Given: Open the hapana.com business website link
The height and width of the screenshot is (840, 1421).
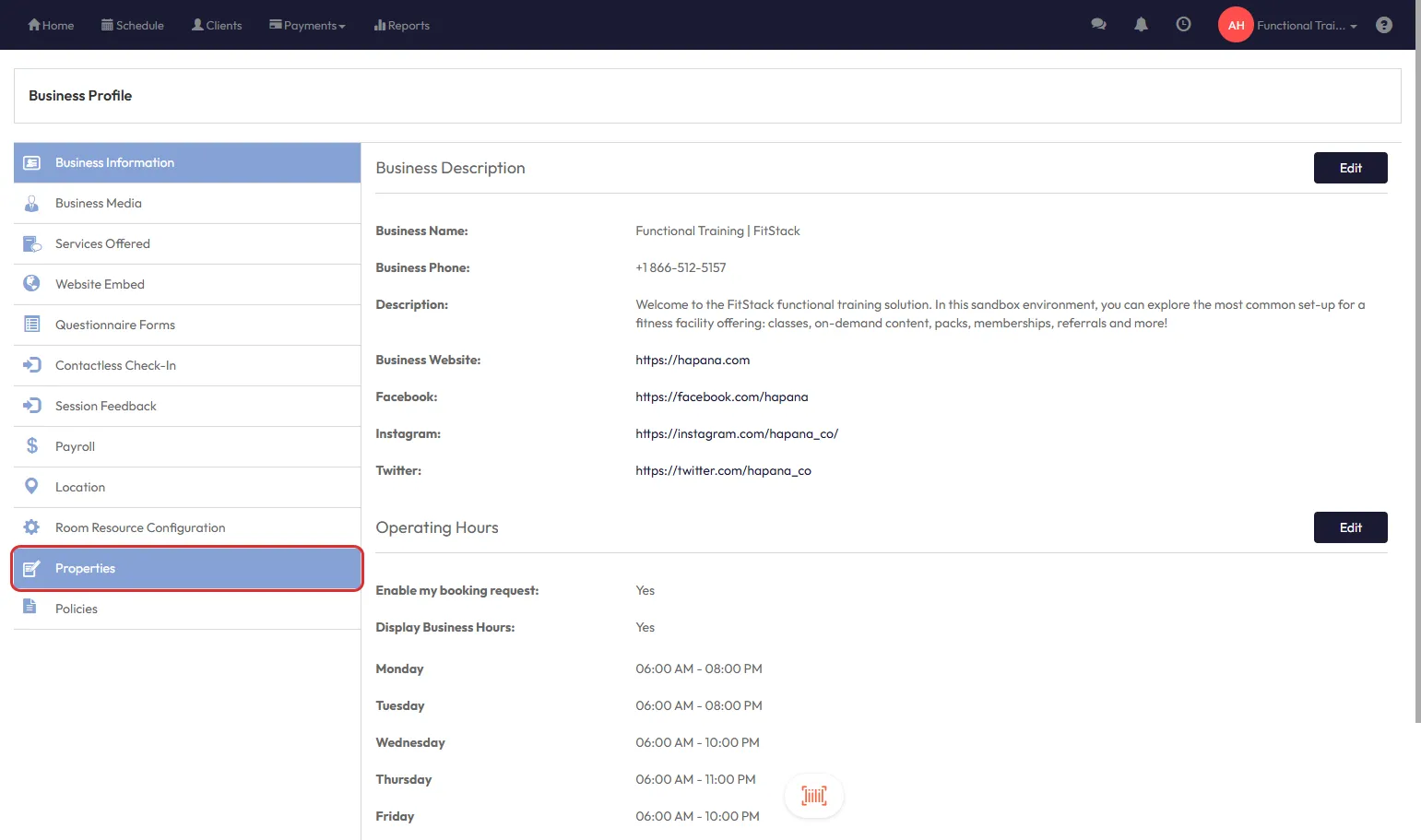Looking at the screenshot, I should click(693, 360).
